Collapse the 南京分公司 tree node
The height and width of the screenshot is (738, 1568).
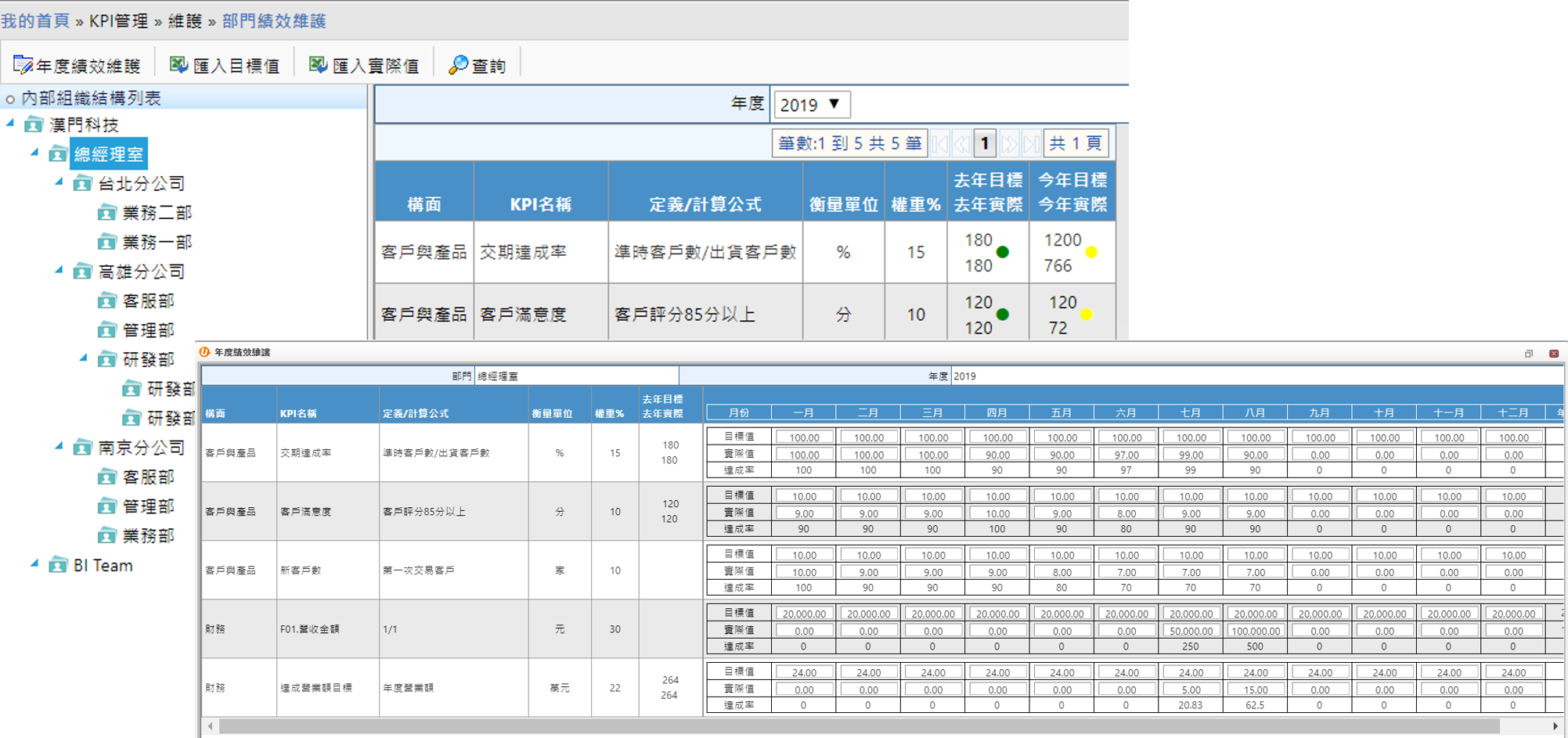[59, 446]
